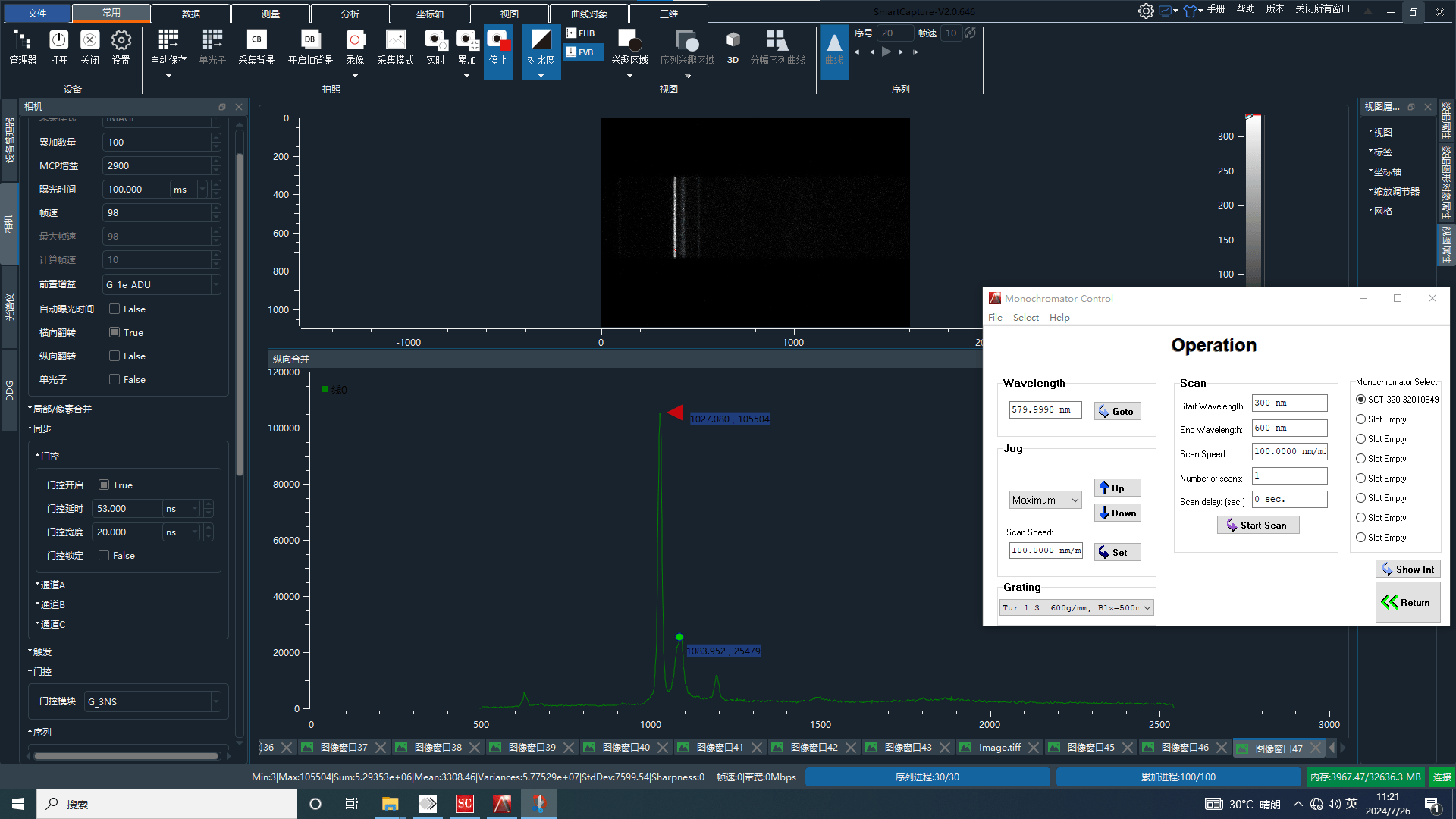Image resolution: width=1456 pixels, height=819 pixels.
Task: Open Jog Maximum step dropdown
Action: [1045, 500]
